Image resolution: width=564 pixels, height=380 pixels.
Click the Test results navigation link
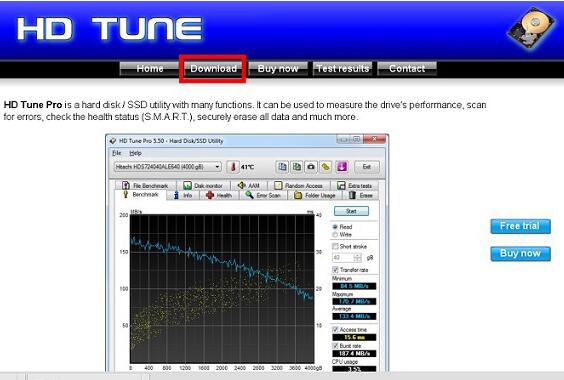coord(343,69)
